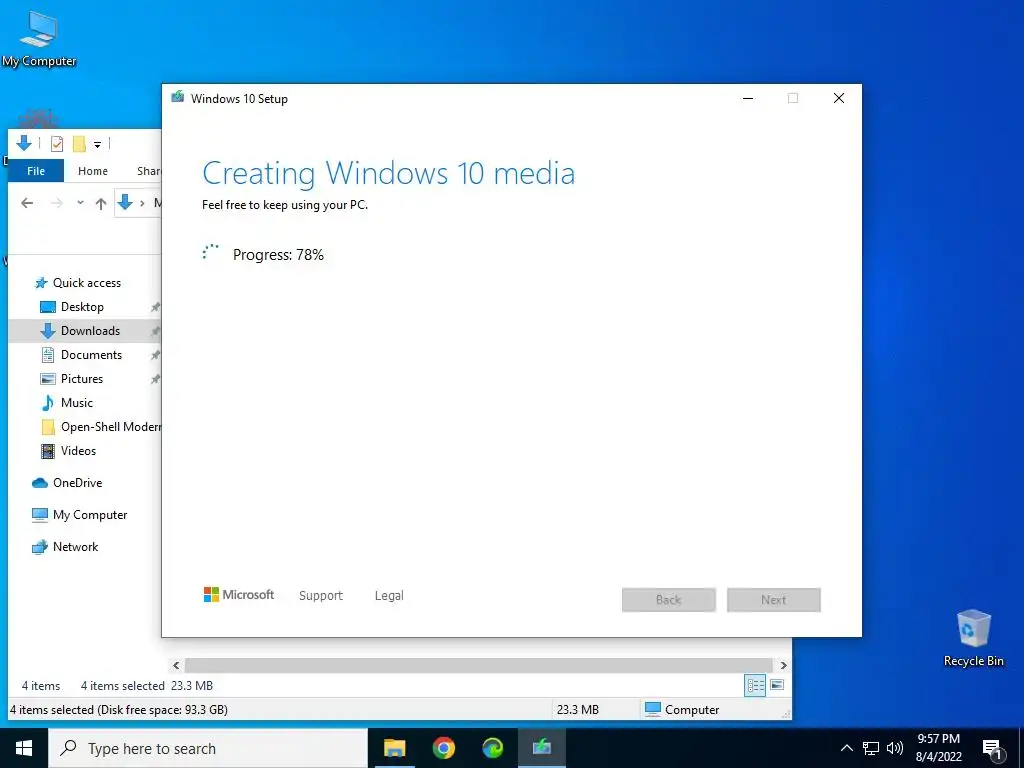
Task: Open the Recycle Bin desktop icon
Action: point(973,638)
